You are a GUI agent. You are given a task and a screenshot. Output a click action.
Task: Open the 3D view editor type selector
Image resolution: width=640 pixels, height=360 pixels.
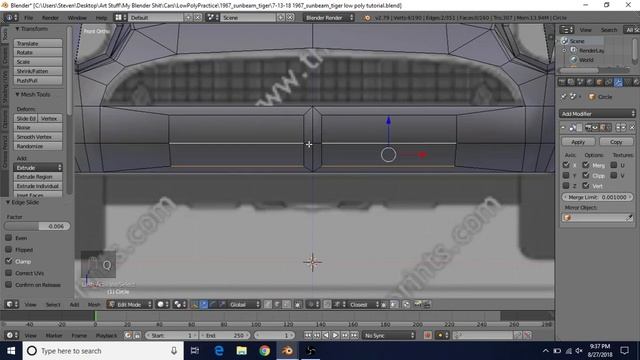[11, 304]
